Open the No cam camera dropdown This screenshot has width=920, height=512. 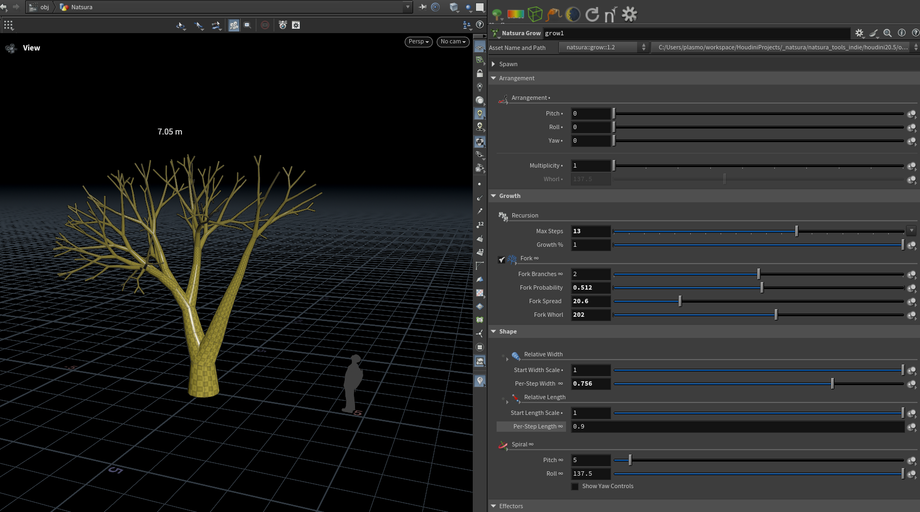click(x=453, y=42)
